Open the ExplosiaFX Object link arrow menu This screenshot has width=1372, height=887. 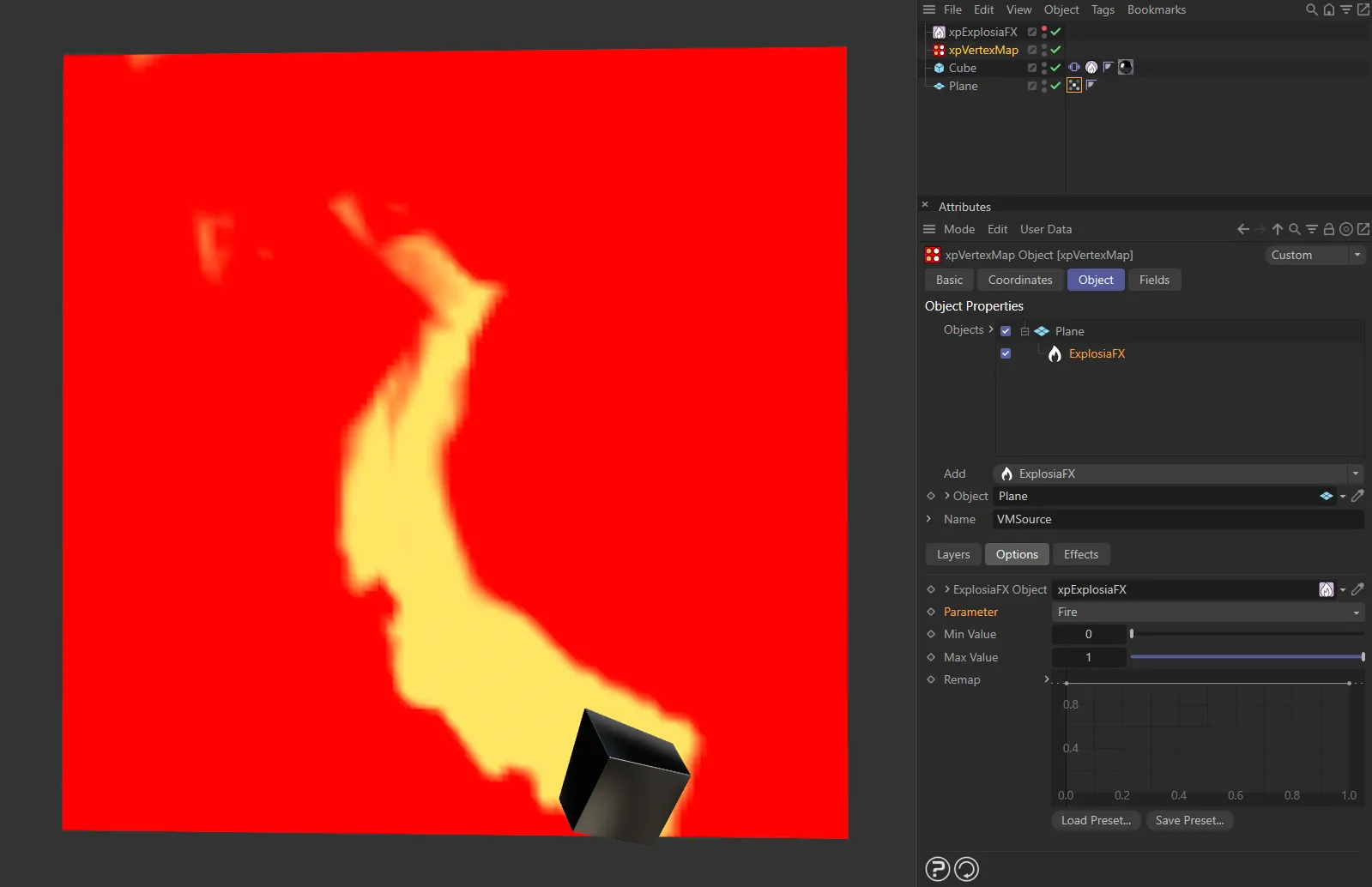[1343, 589]
